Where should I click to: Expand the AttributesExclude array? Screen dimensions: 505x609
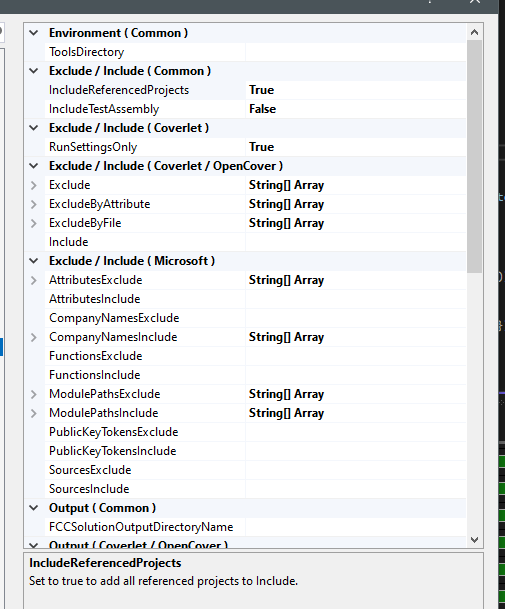click(x=34, y=280)
